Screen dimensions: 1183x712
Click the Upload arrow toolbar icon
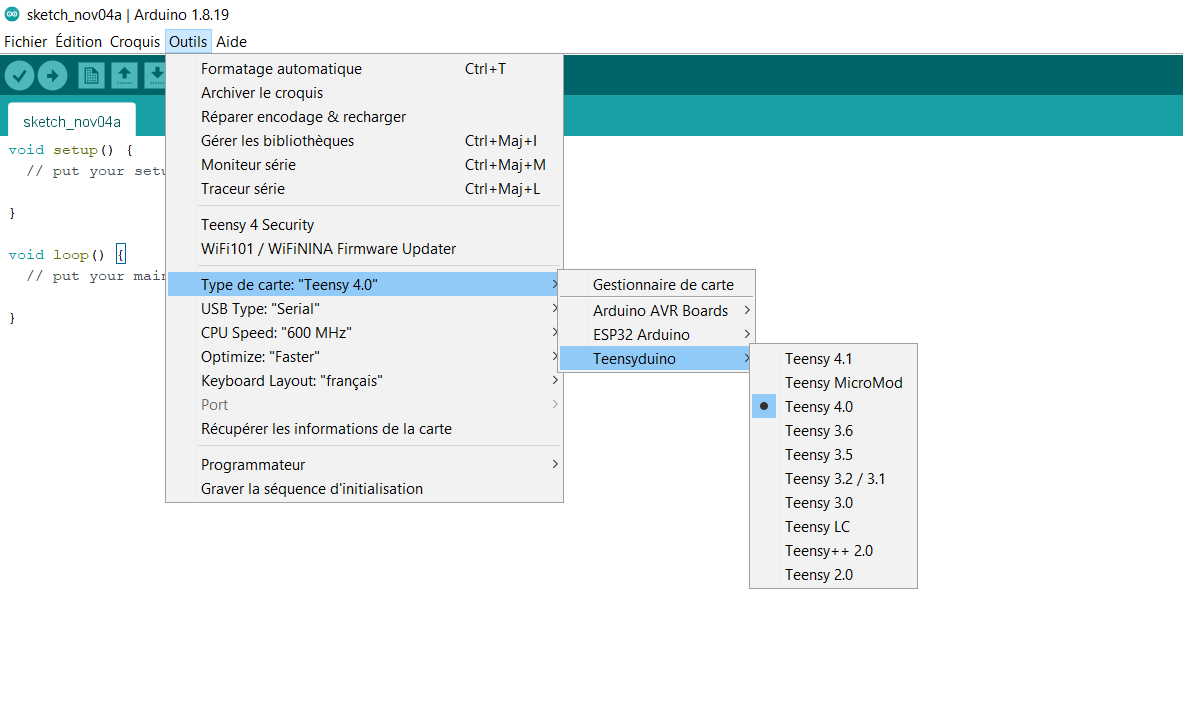coord(53,75)
